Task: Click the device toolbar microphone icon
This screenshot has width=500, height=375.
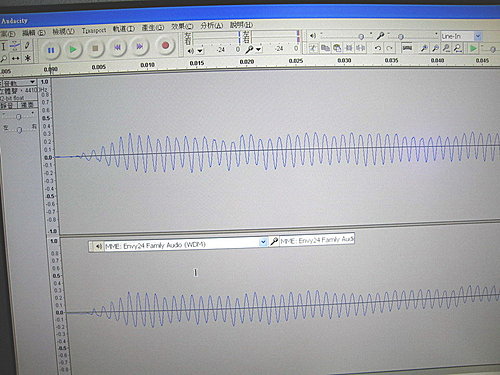Action: click(274, 241)
